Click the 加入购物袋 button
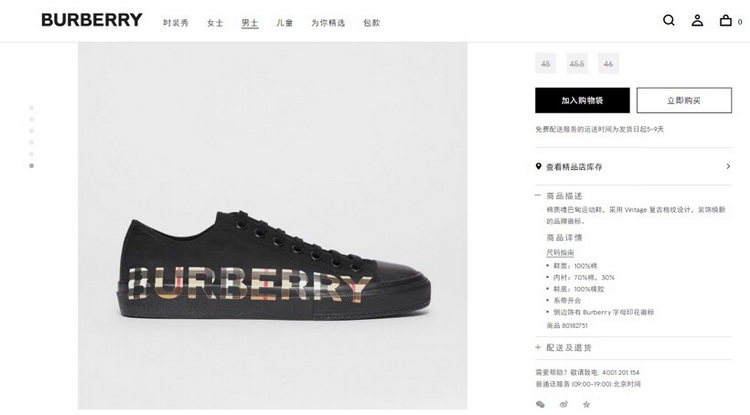This screenshot has height=415, width=750. 582,100
